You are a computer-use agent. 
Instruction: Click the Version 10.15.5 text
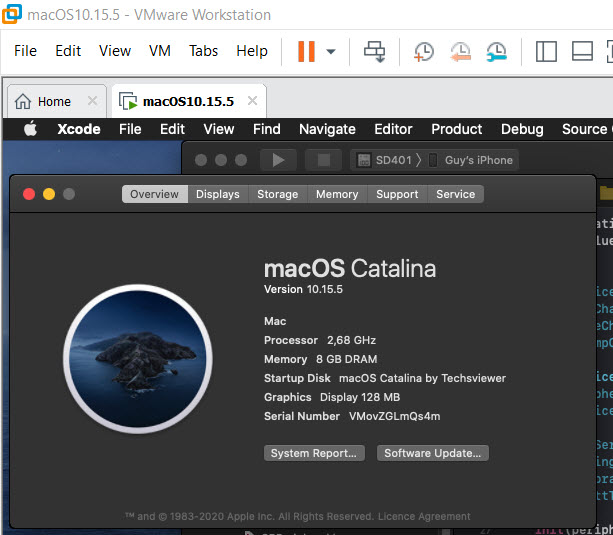[303, 289]
